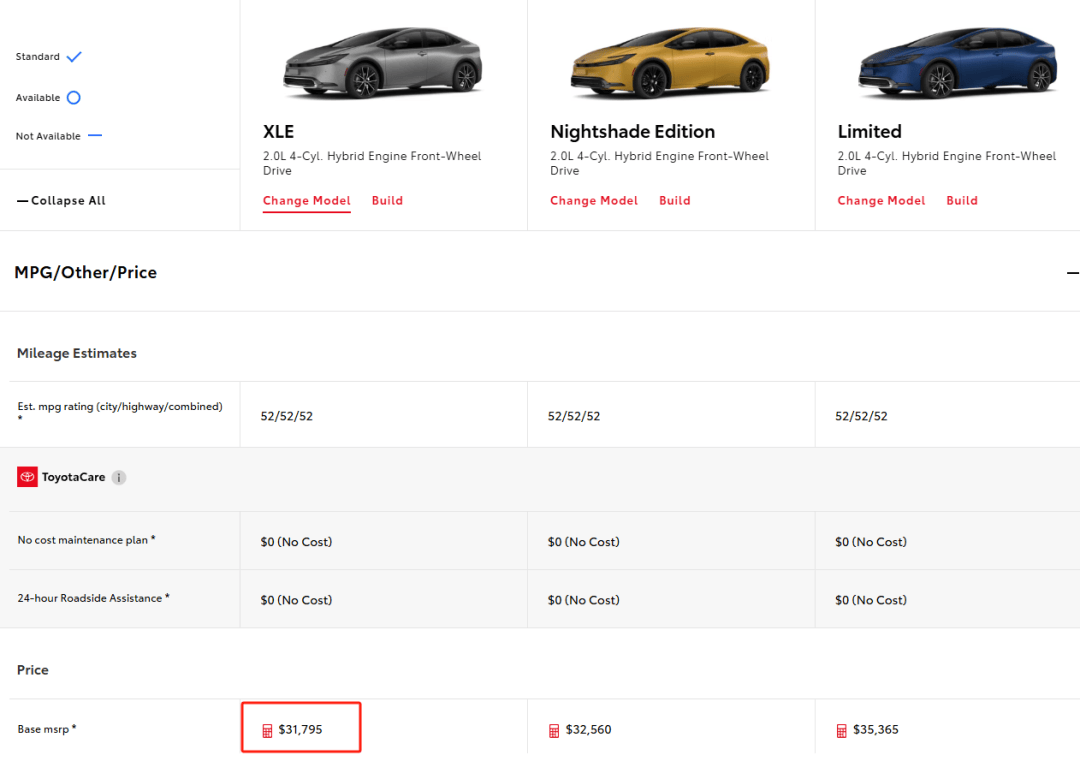Screen dimensions: 1080x761
Task: Collapse all comparison sections
Action: click(x=61, y=201)
